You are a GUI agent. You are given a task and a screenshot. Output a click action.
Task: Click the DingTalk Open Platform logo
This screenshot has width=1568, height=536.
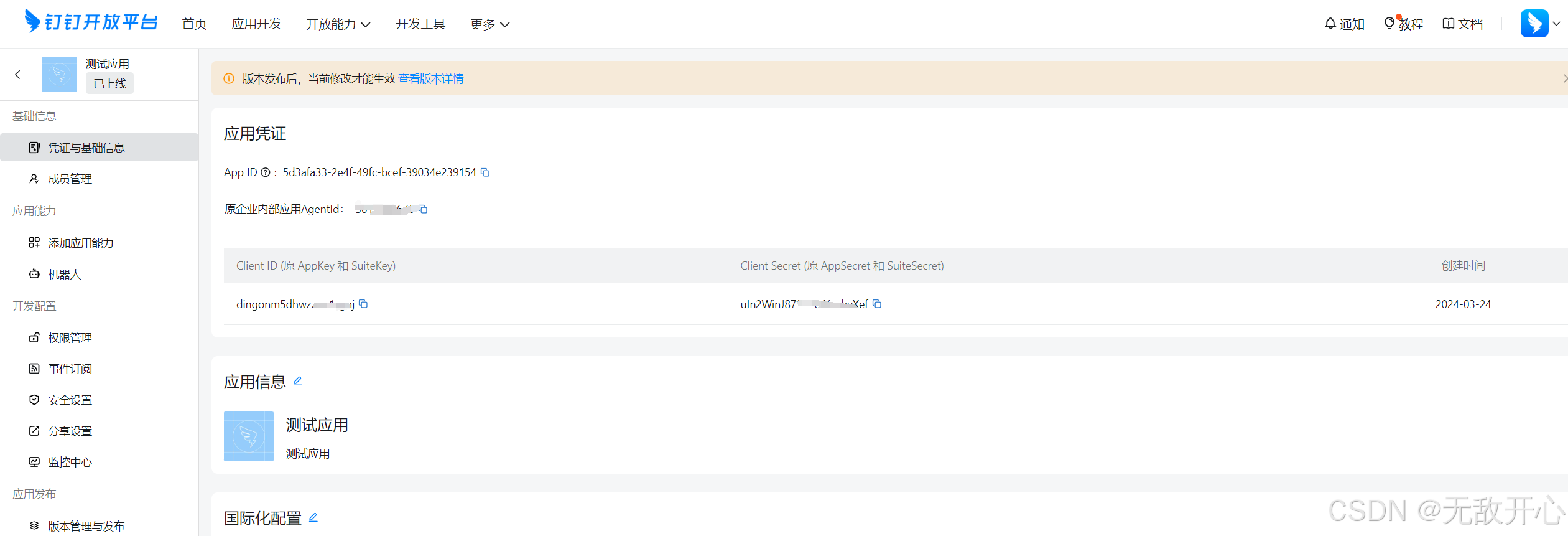pyautogui.click(x=91, y=22)
